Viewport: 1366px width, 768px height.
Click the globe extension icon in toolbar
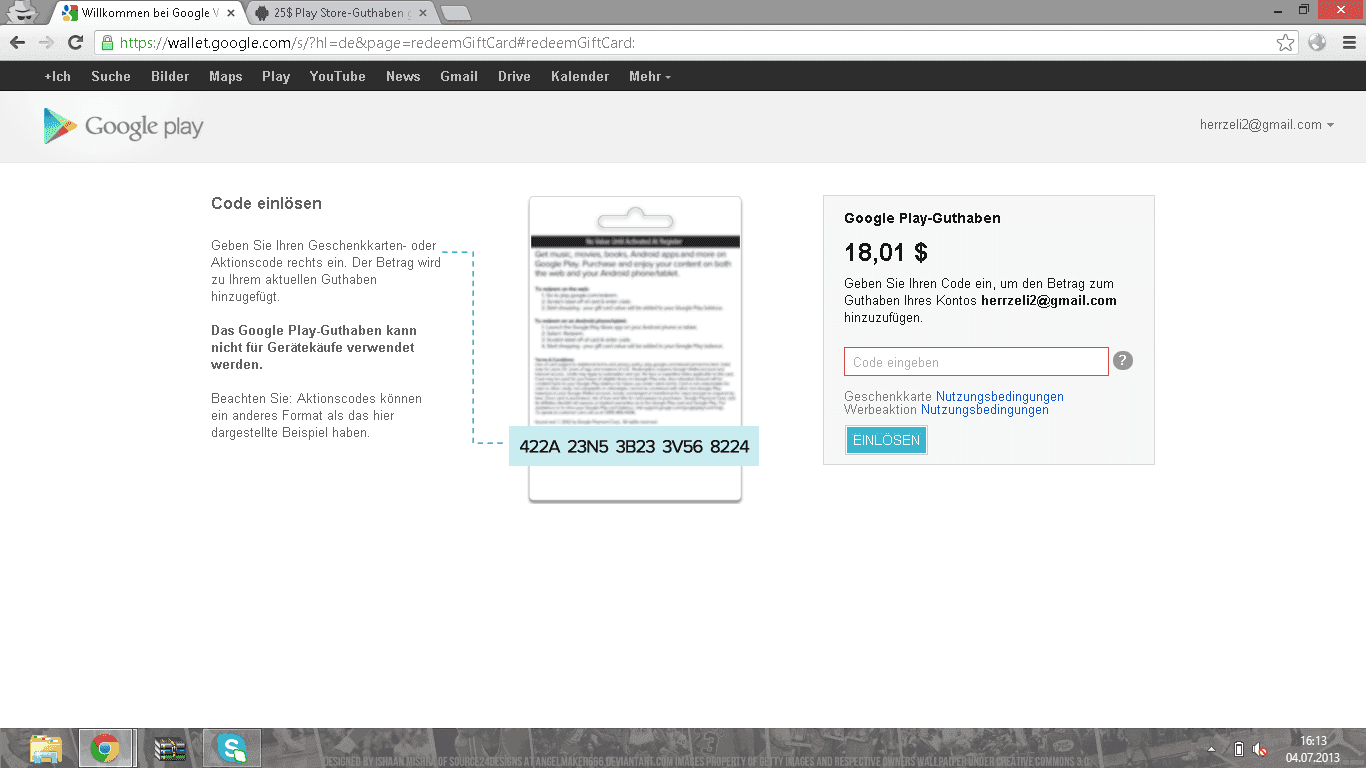click(x=1317, y=42)
